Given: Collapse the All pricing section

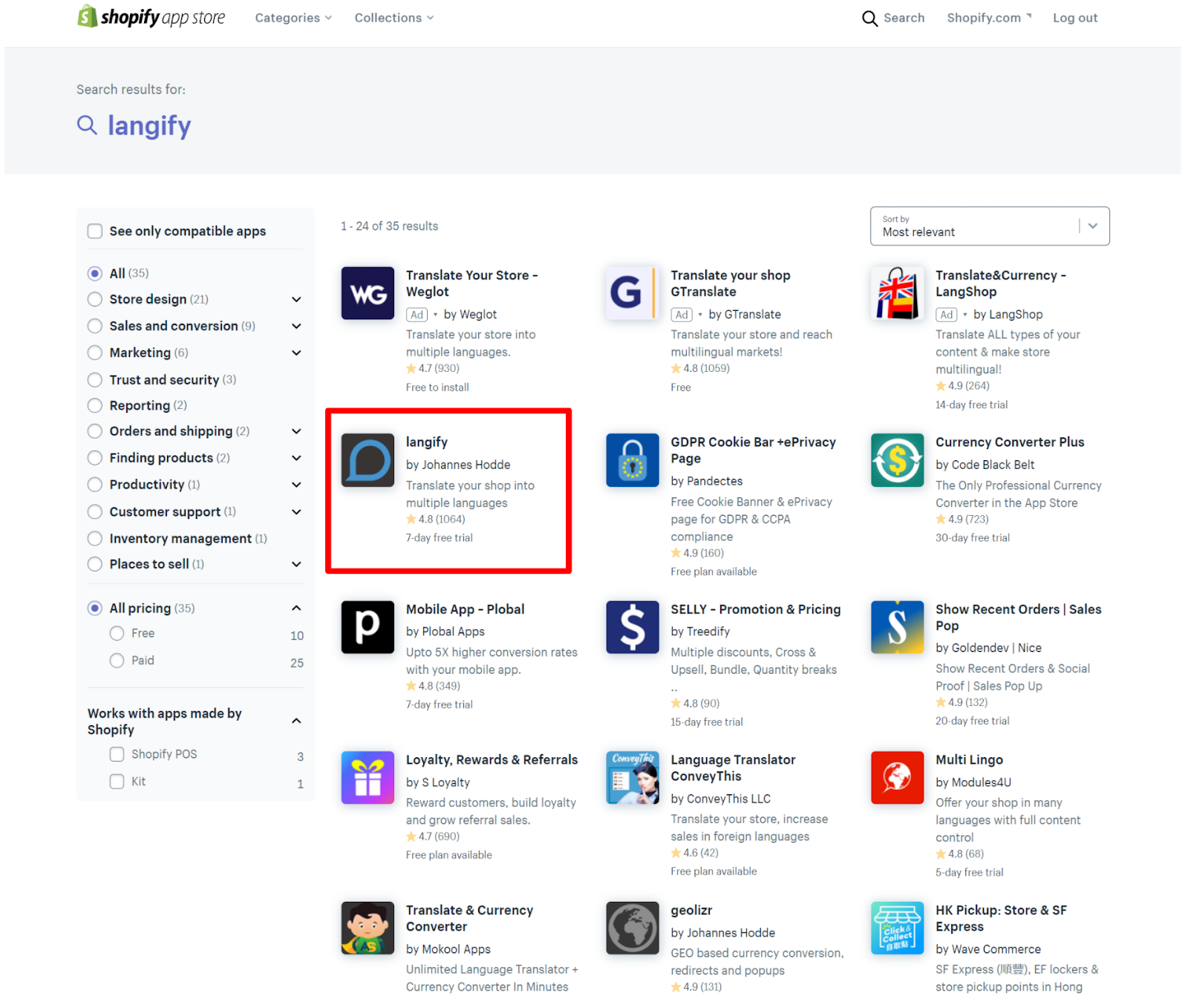Looking at the screenshot, I should (296, 608).
